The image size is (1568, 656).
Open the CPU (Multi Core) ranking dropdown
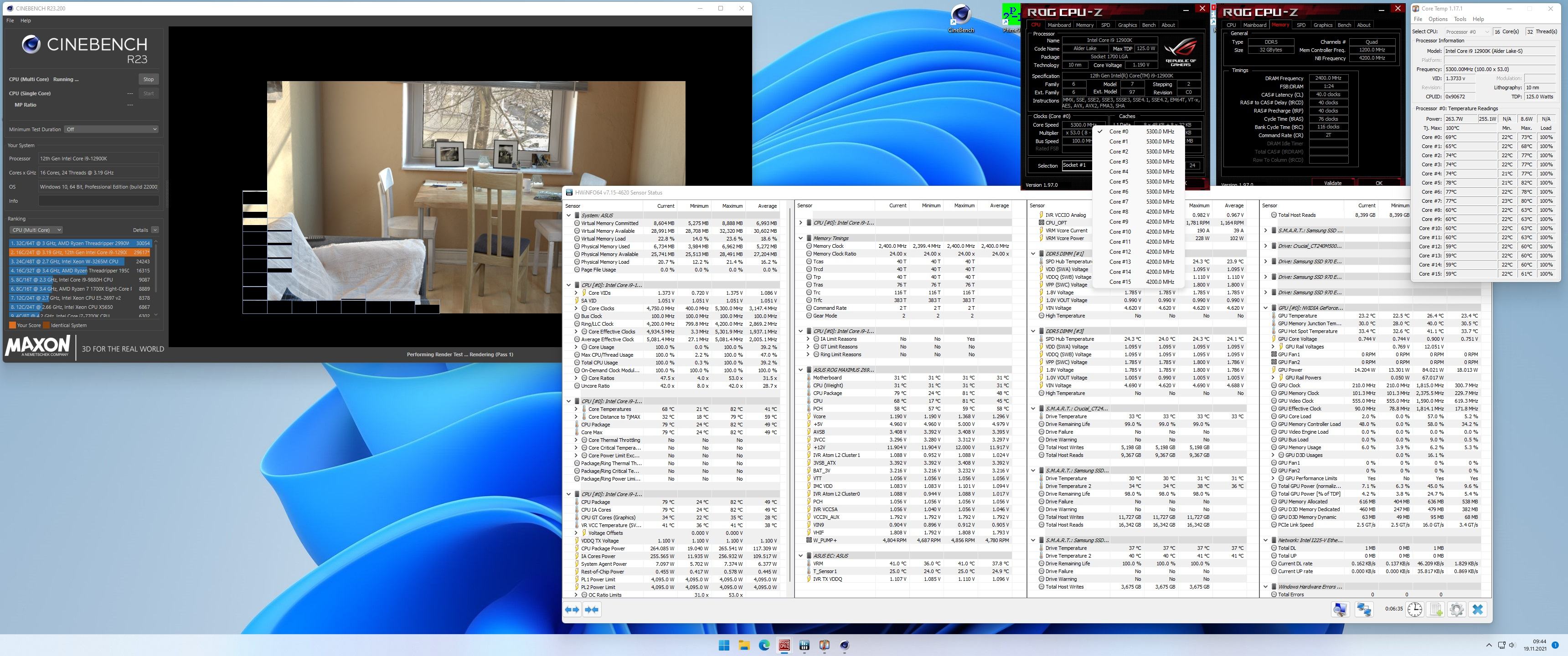[x=36, y=230]
